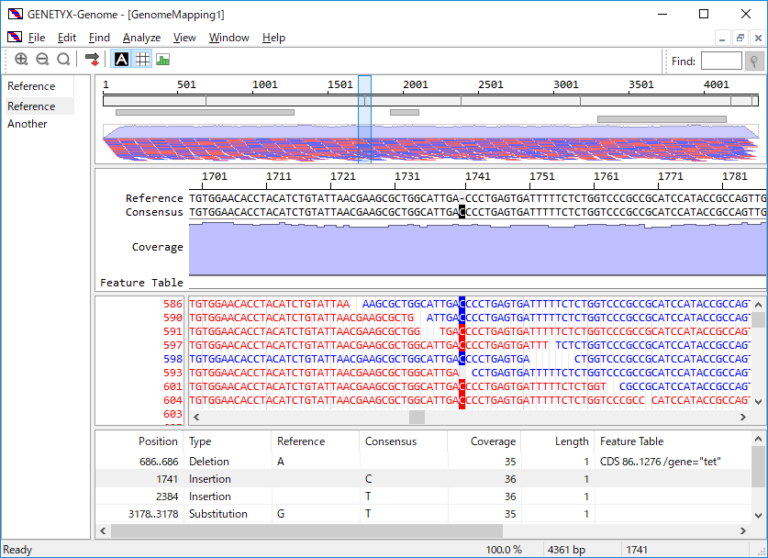Click the jump-to-position arrow icon
768x558 pixels.
92,59
